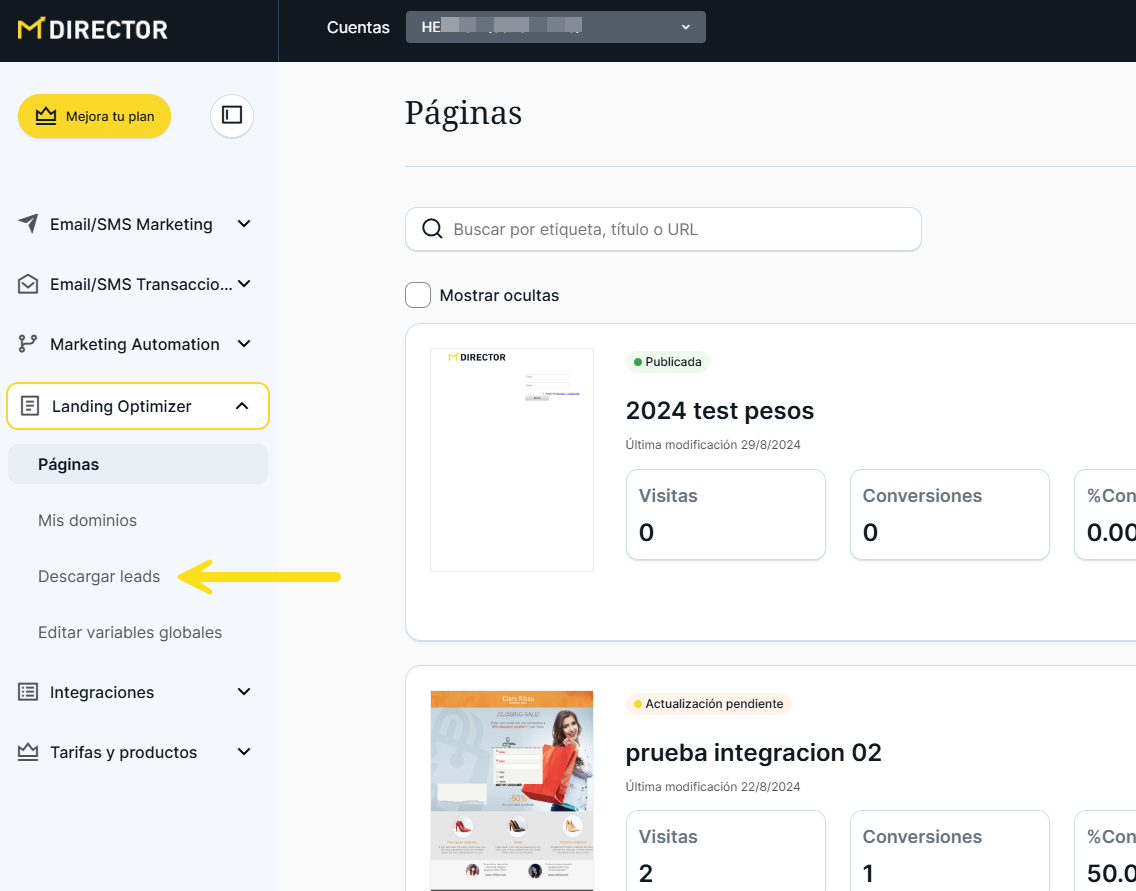This screenshot has width=1136, height=891.
Task: Click the Email/SMS Marketing paper plane icon
Action: pyautogui.click(x=28, y=224)
